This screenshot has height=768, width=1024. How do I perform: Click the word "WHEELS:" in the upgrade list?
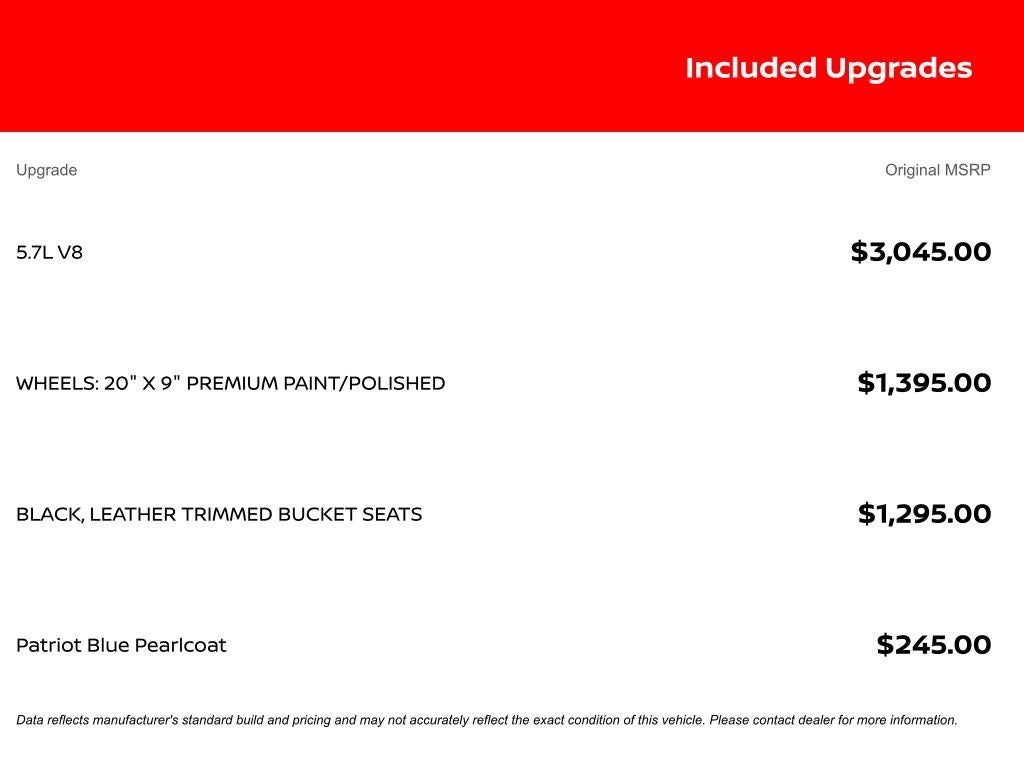[56, 383]
